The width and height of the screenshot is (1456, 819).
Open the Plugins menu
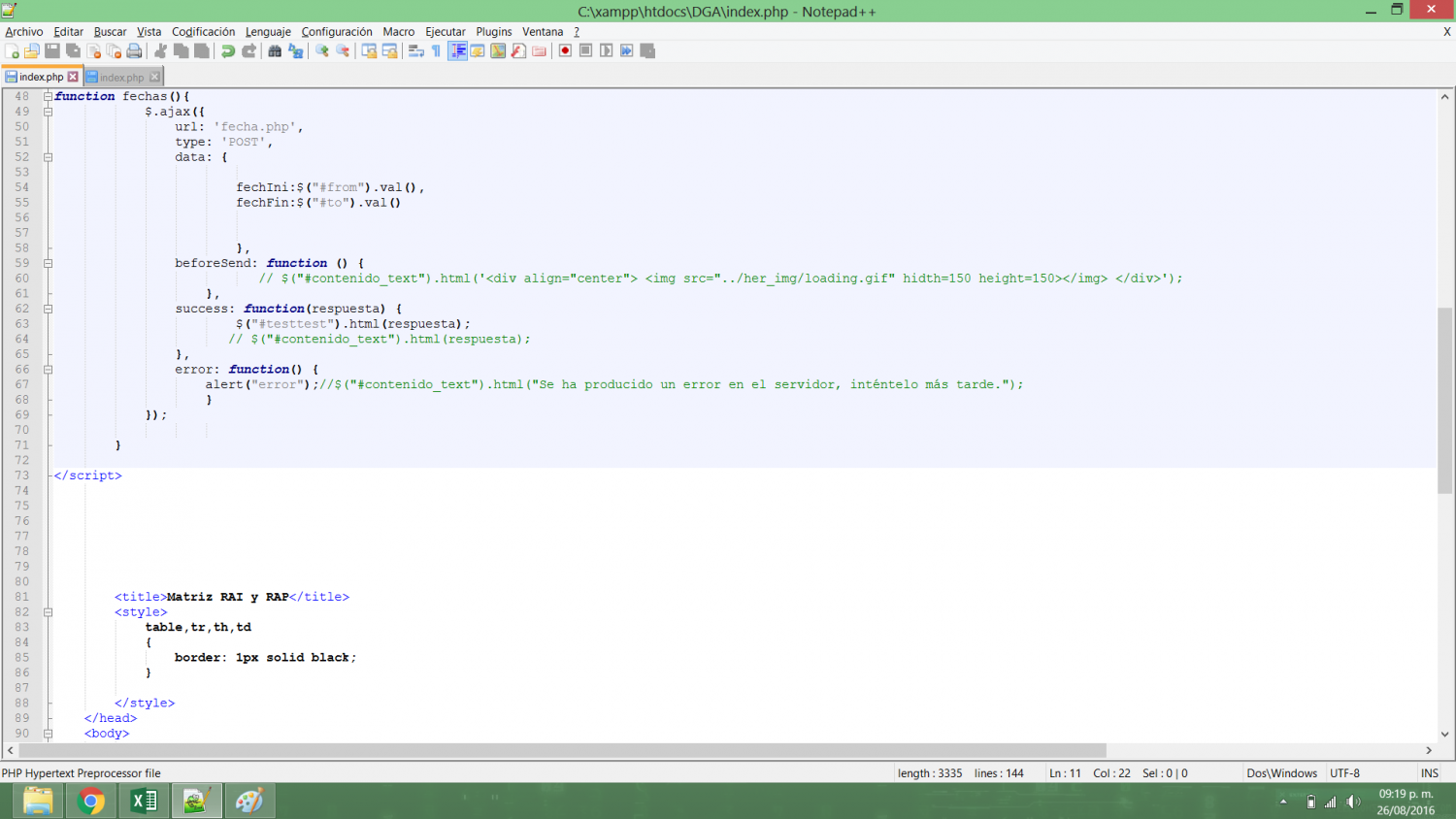tap(493, 32)
